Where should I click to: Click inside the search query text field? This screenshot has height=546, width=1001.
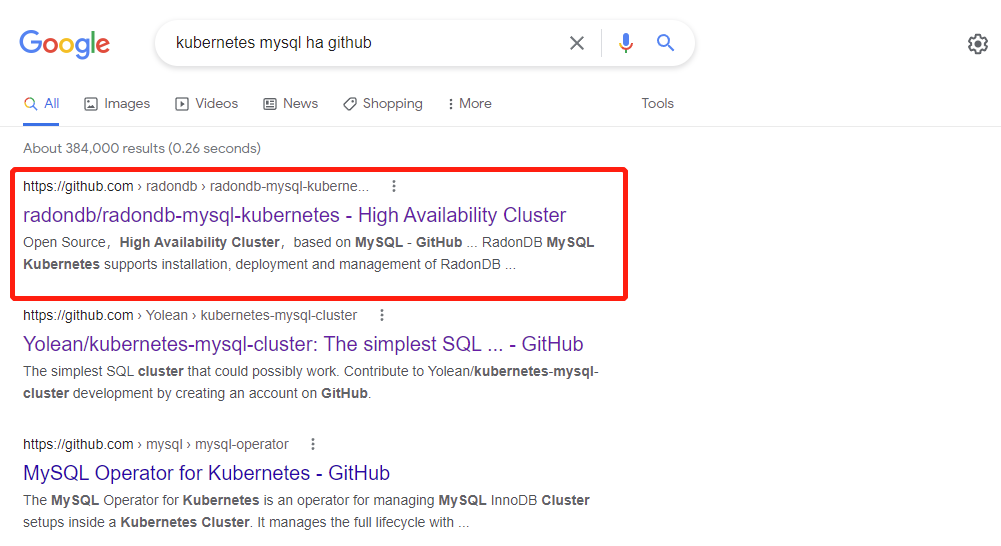[360, 43]
